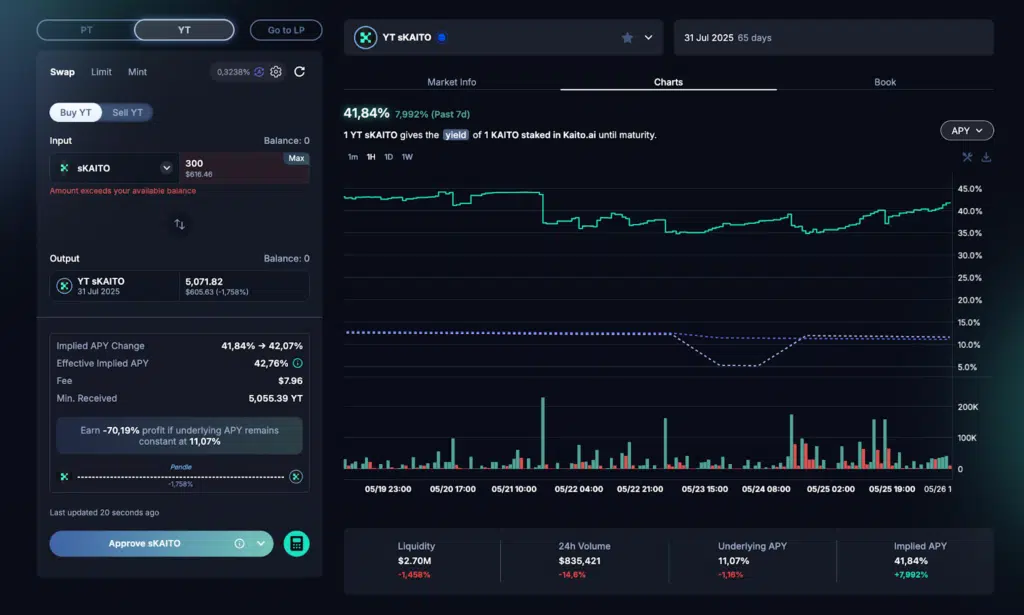Click the YT sKAITO output token icon
The height and width of the screenshot is (615, 1024).
click(64, 286)
